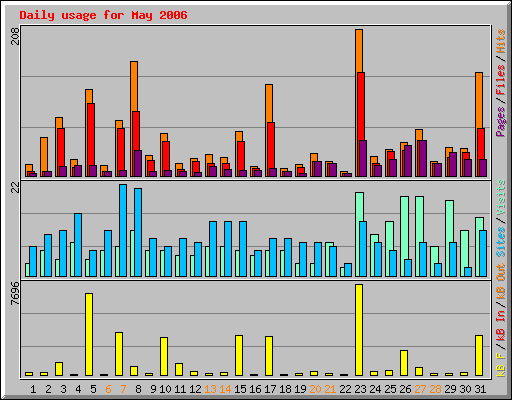Click the kB F / kB In / kB Out legend
Screen dimensions: 512x400
(x=501, y=320)
